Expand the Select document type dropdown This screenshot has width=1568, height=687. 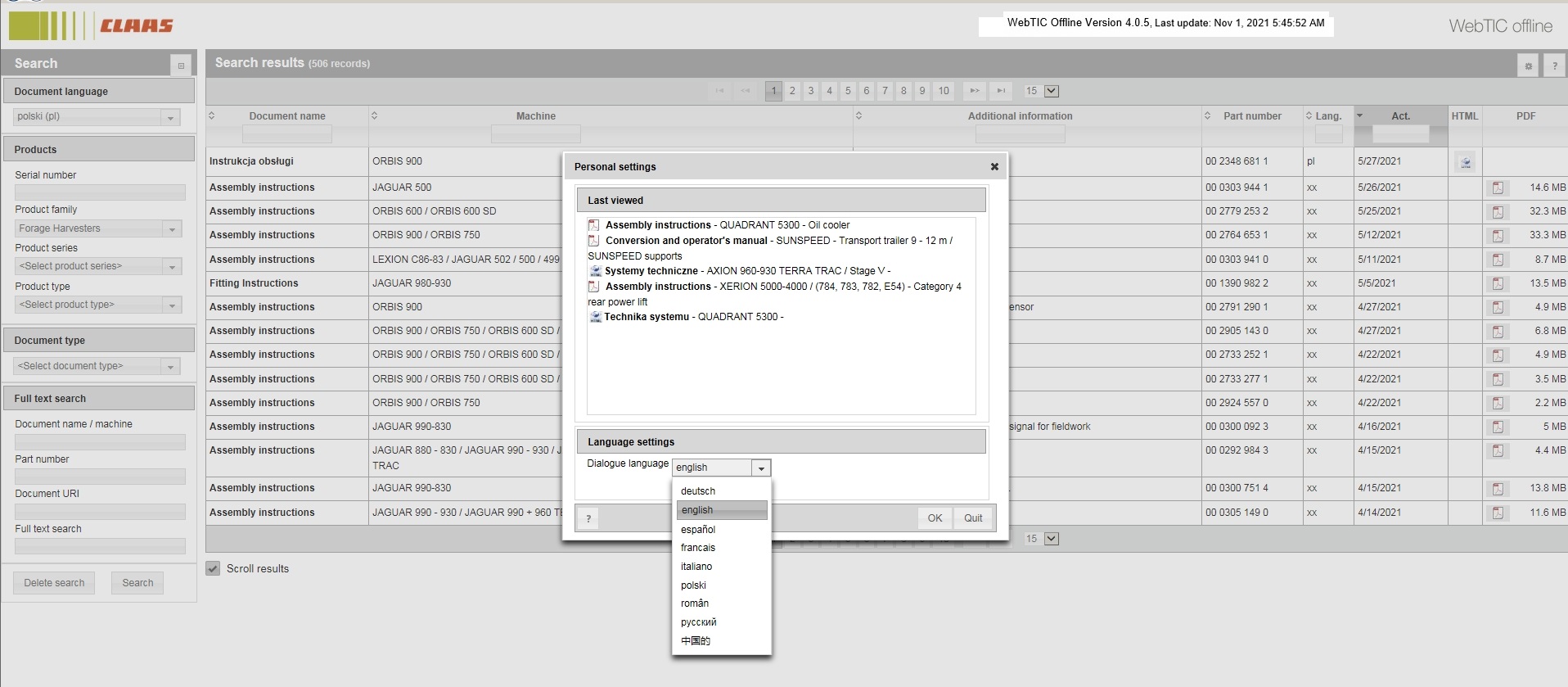click(x=170, y=367)
